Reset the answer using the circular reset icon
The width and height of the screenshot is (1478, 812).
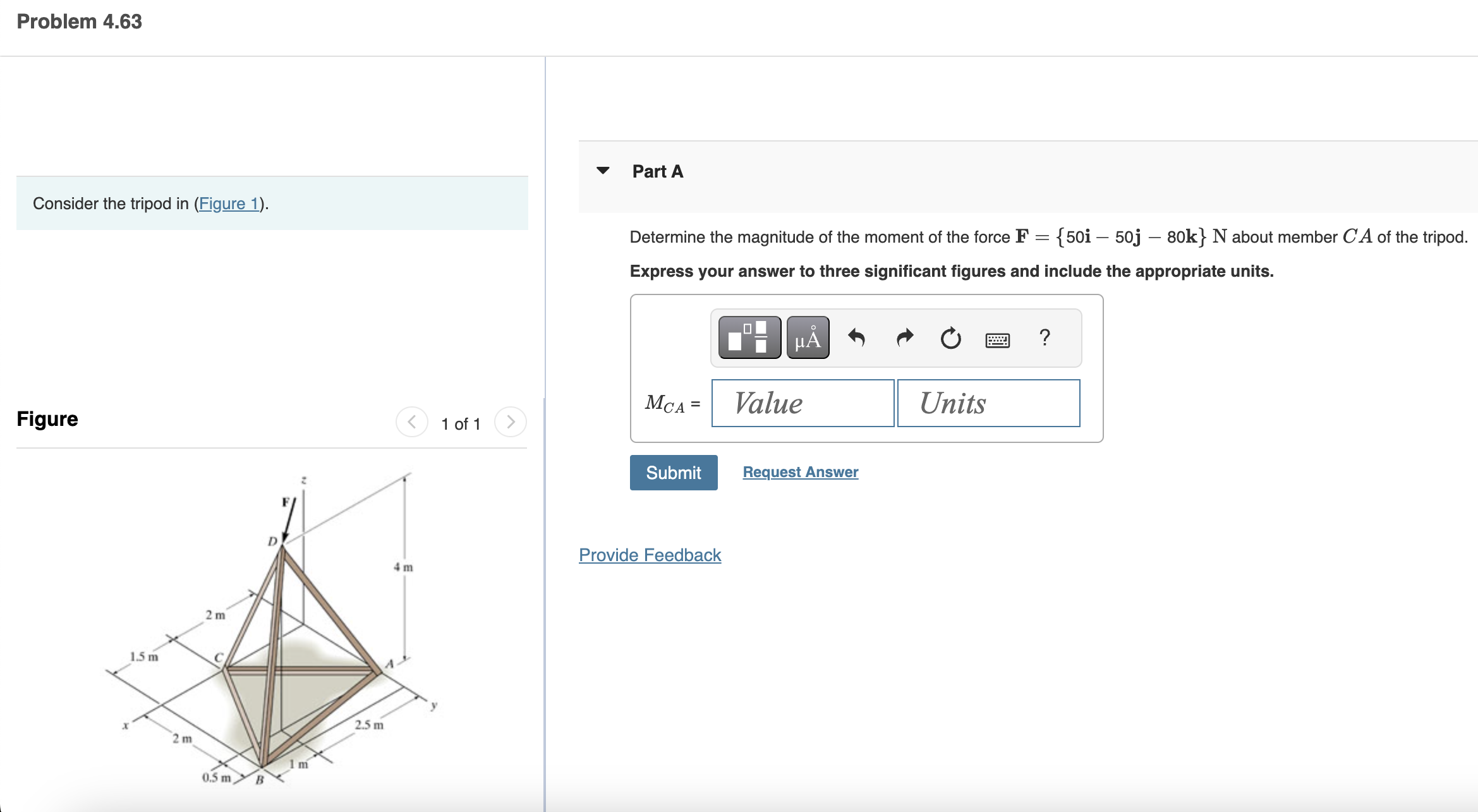(950, 339)
